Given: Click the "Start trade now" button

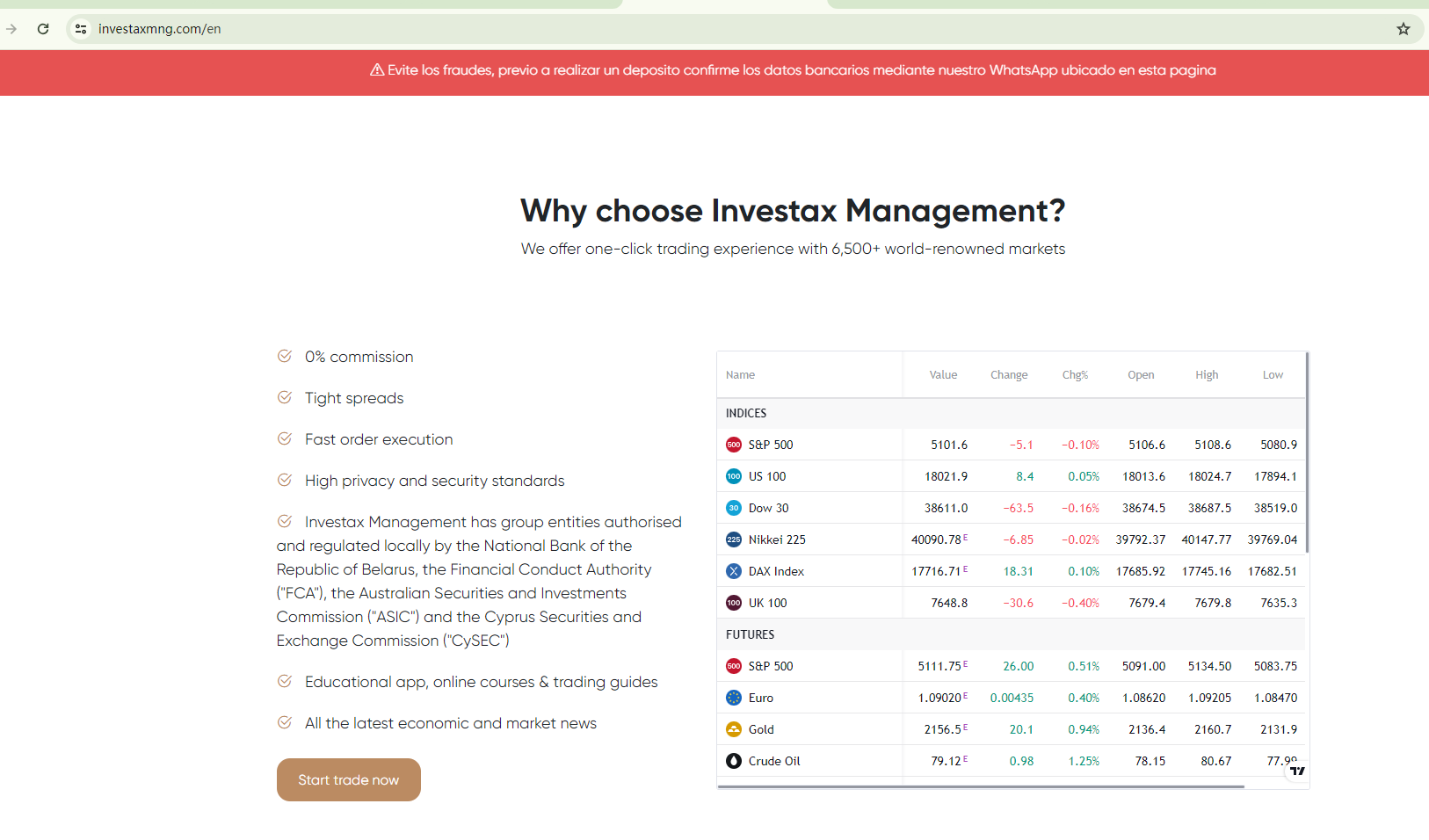Looking at the screenshot, I should [x=348, y=779].
